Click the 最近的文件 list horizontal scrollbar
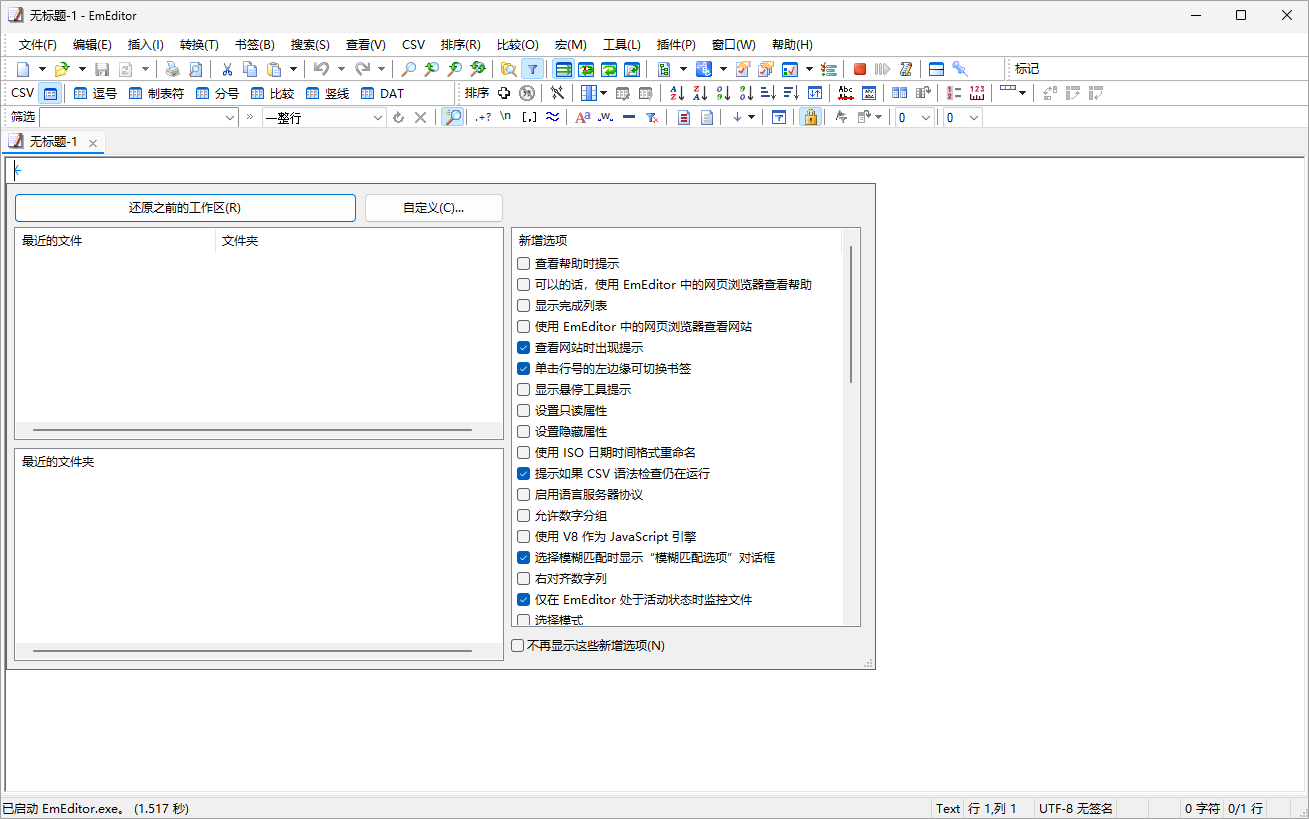Screen dimensions: 1309x819 point(252,430)
